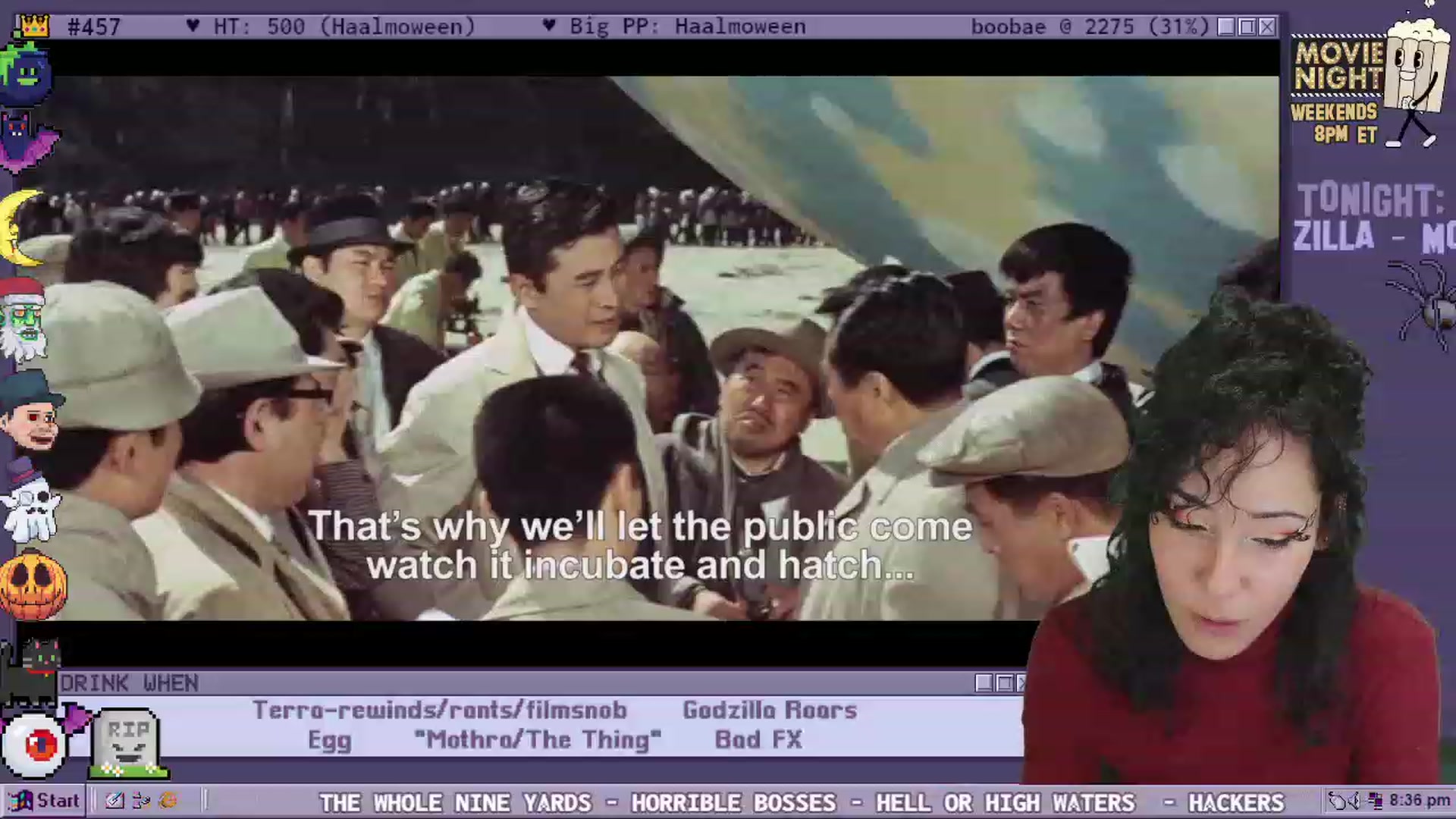Viewport: 1456px width, 819px height.
Task: Click the 8:36 pm taskbar clock
Action: [1420, 801]
